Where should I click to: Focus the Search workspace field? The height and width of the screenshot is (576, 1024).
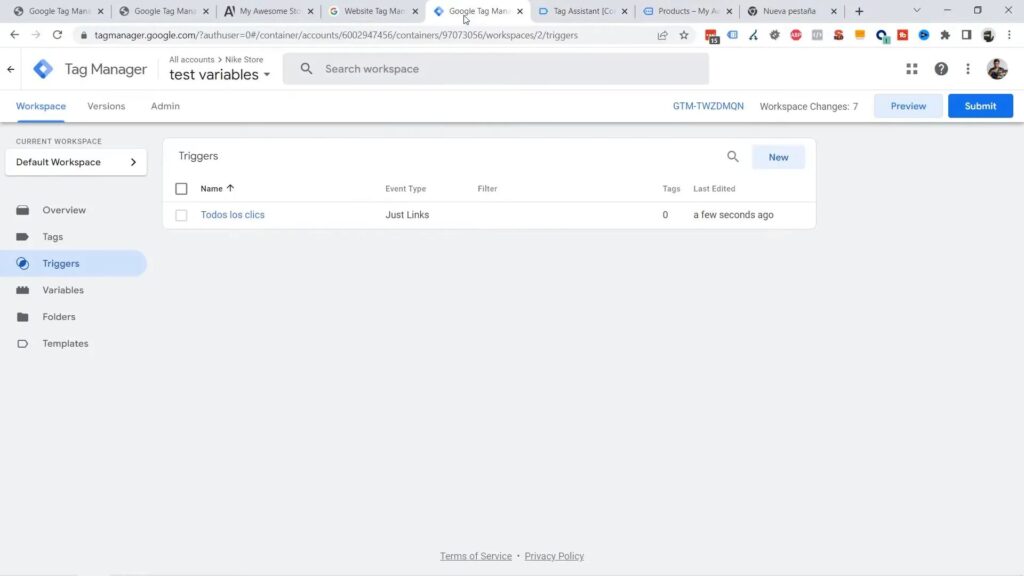pyautogui.click(x=496, y=69)
